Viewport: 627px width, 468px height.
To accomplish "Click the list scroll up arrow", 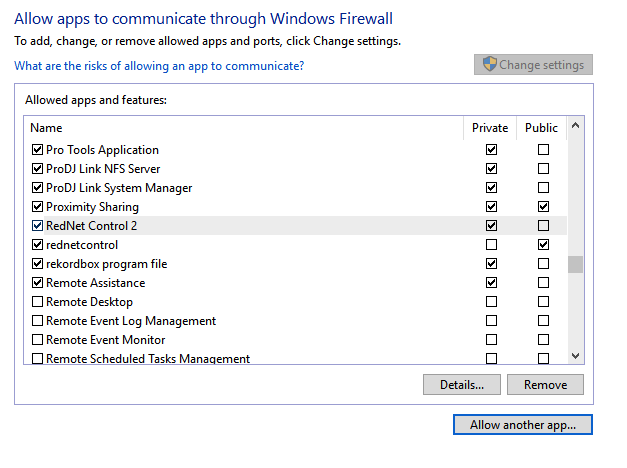I will coord(575,126).
